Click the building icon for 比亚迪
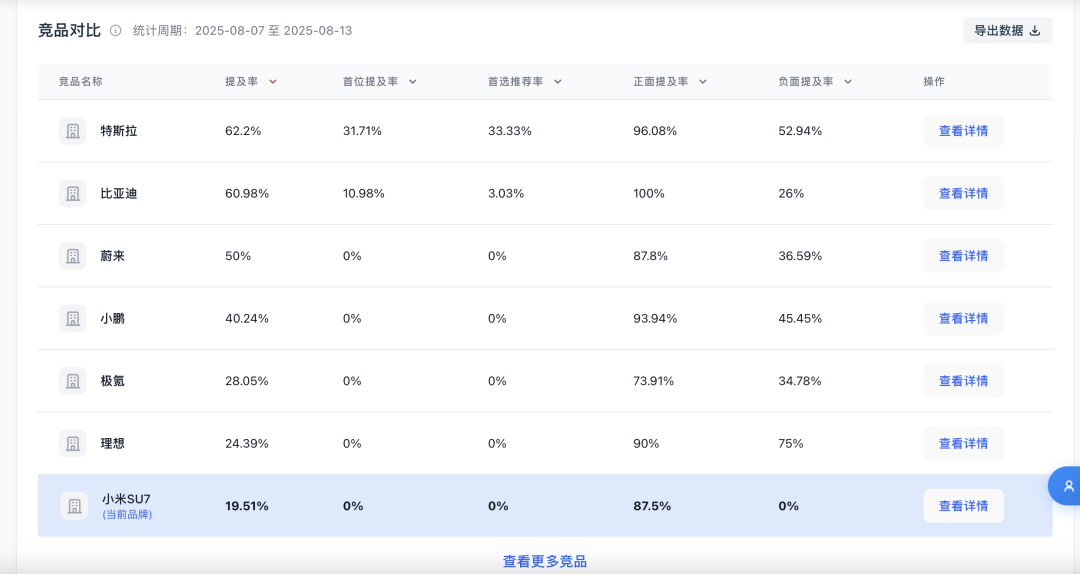The image size is (1080, 574). click(x=72, y=194)
